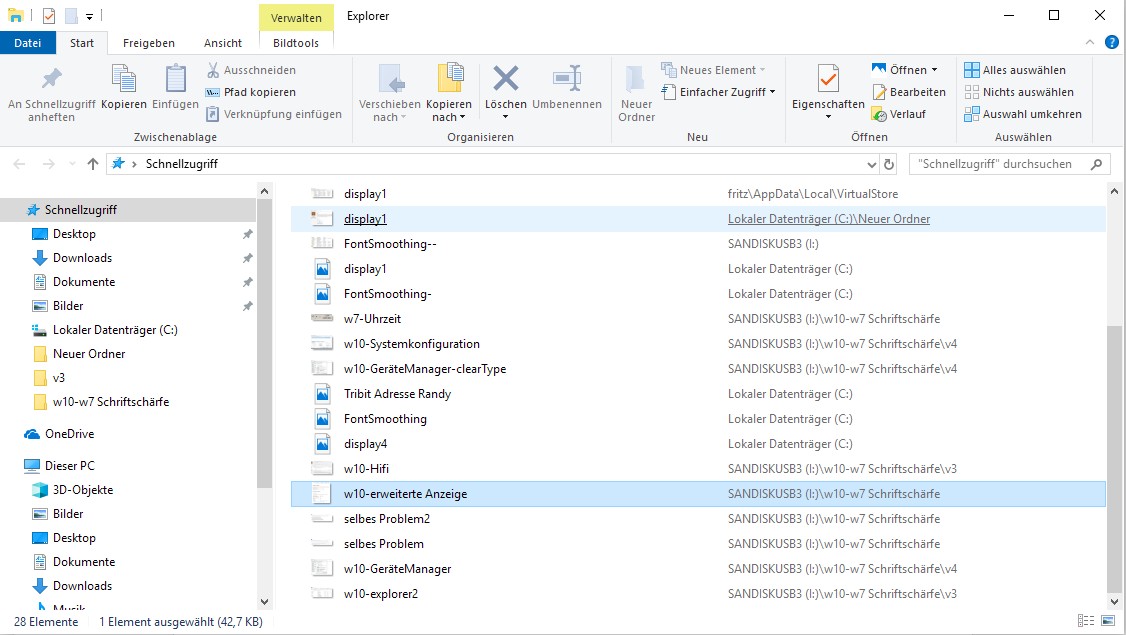Open folder w10-w7 Schriftschärfe in sidebar

[111, 402]
